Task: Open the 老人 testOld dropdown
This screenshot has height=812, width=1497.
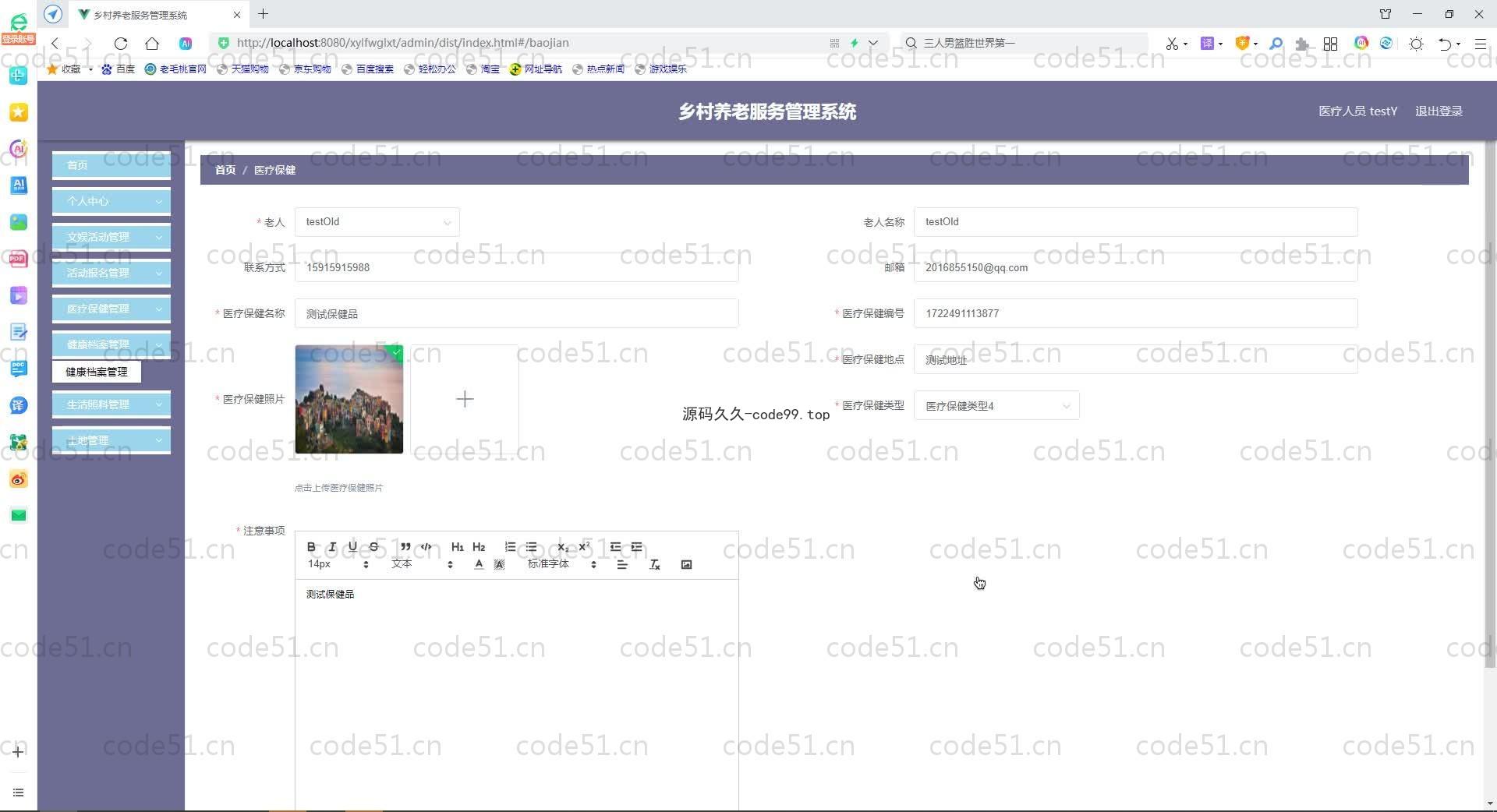Action: tap(377, 222)
